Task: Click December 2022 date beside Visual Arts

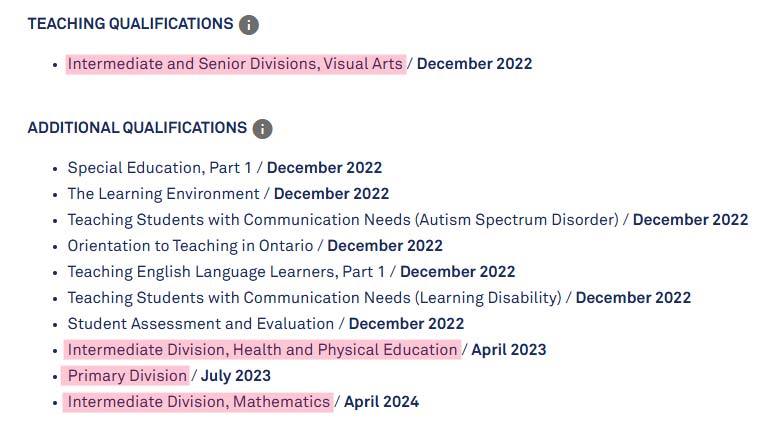Action: click(475, 64)
